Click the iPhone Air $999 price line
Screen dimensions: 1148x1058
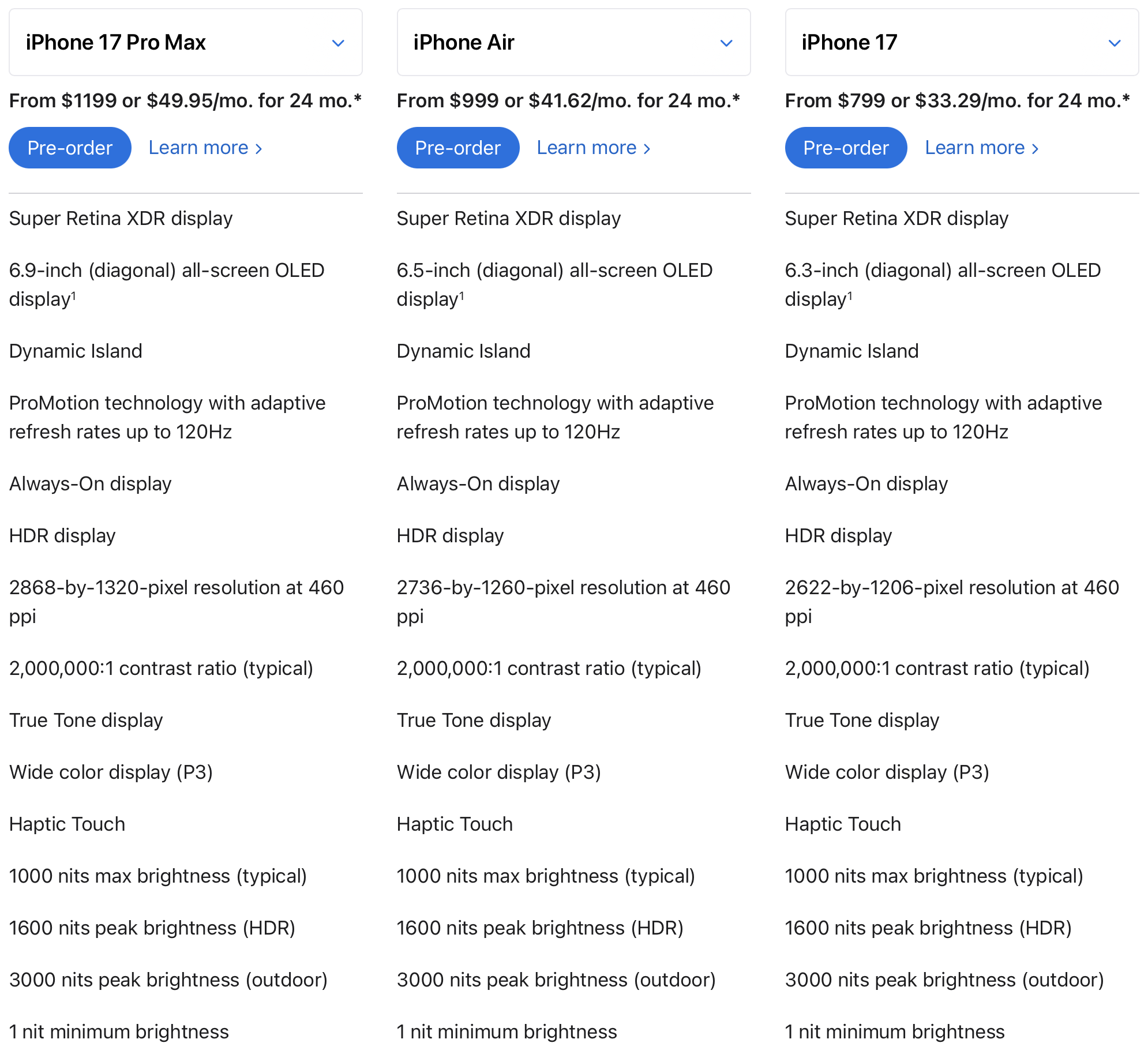(568, 101)
